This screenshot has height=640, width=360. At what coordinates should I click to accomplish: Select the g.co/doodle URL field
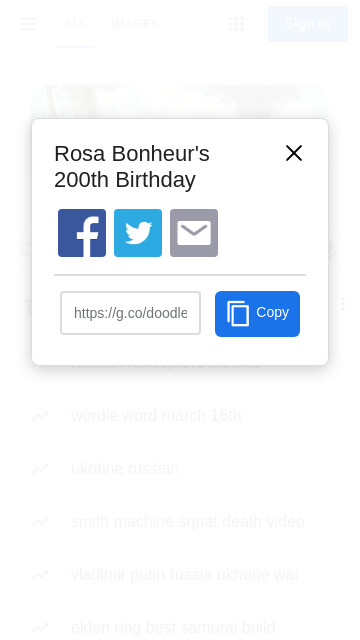click(x=131, y=313)
